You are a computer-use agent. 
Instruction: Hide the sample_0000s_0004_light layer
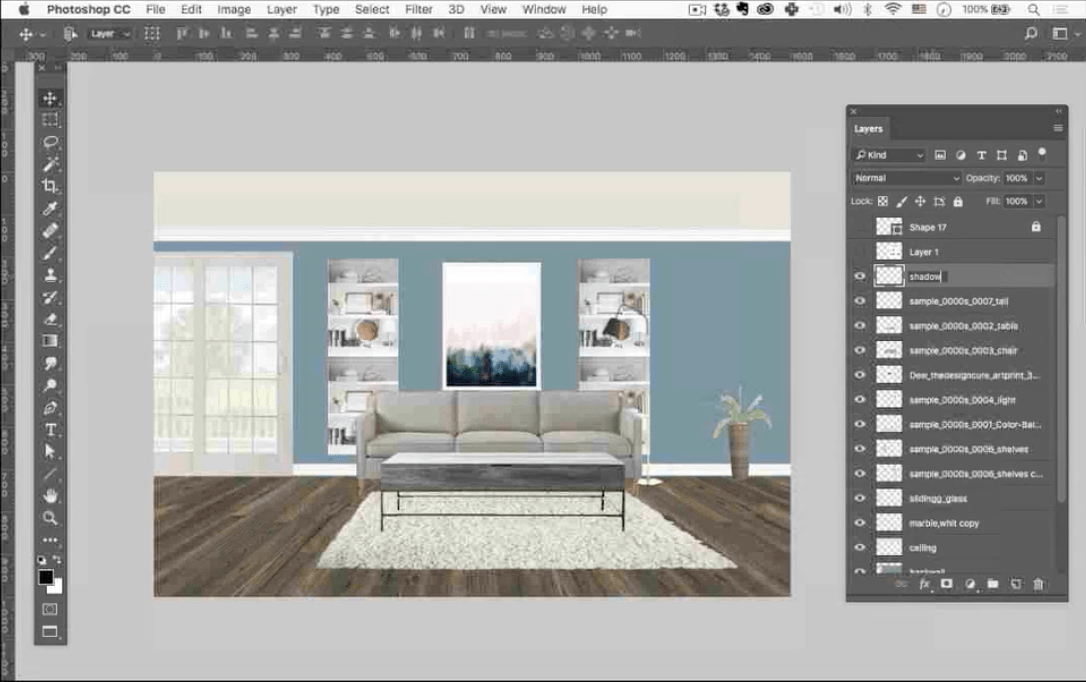click(x=860, y=400)
